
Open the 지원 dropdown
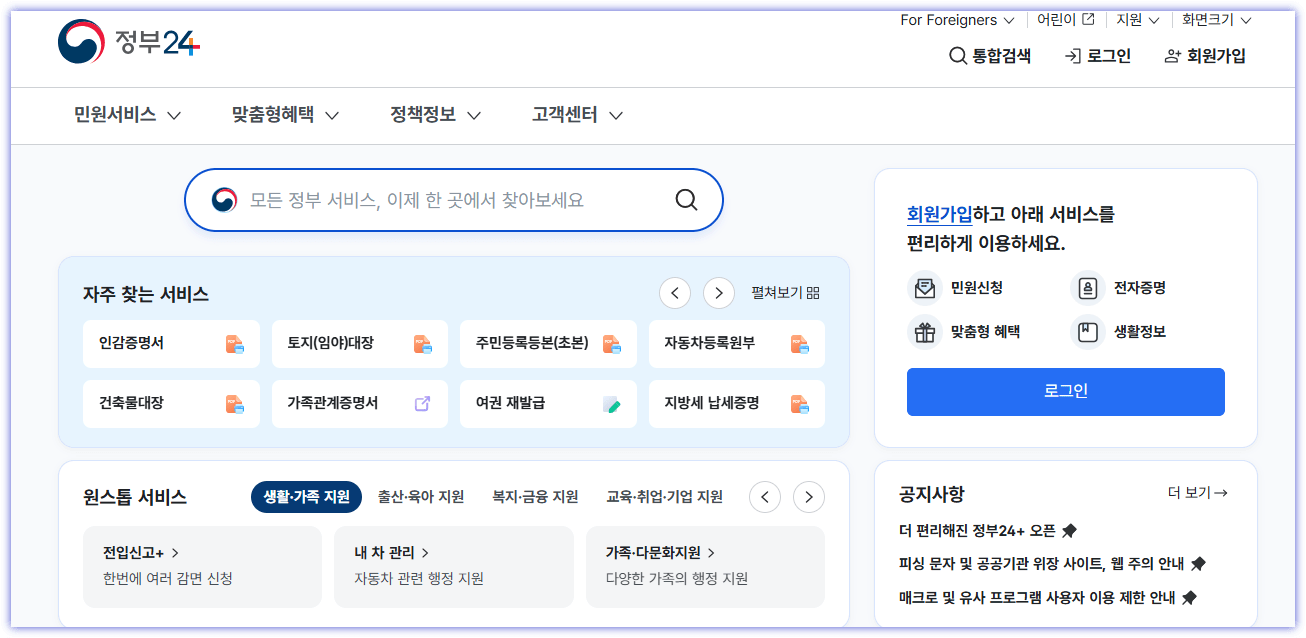click(1138, 20)
